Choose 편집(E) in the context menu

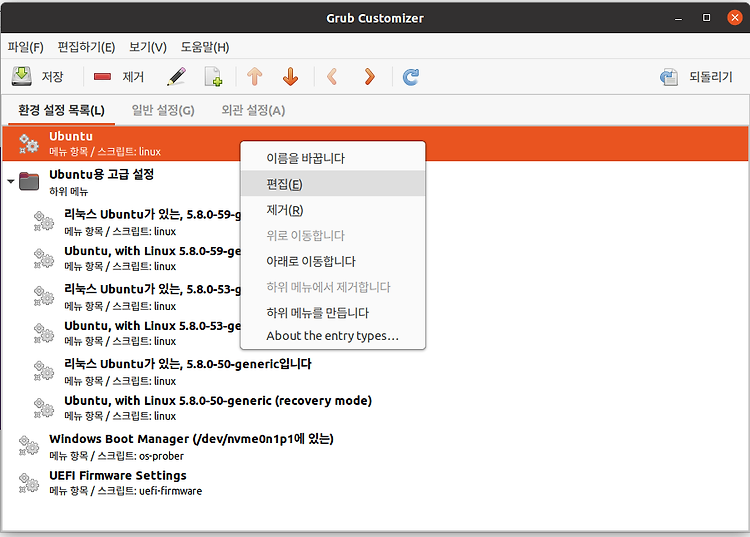(333, 184)
